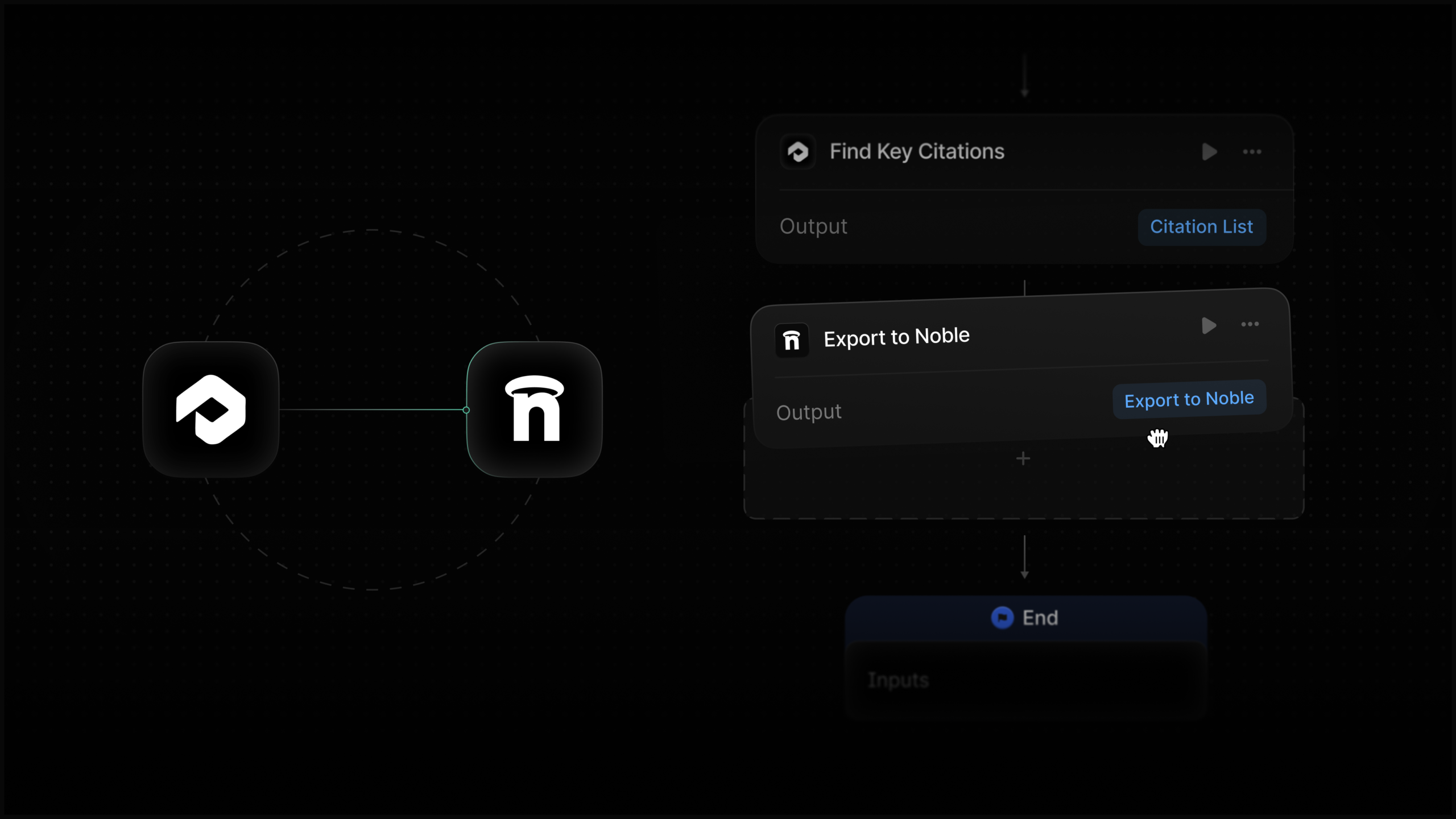
Task: Select the End node header
Action: [1025, 618]
